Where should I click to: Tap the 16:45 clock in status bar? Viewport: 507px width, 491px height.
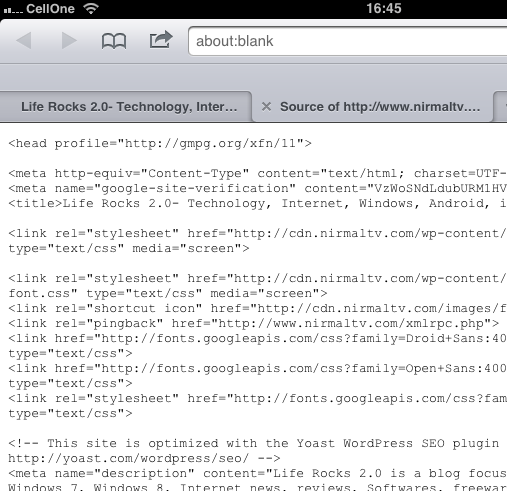pyautogui.click(x=384, y=8)
